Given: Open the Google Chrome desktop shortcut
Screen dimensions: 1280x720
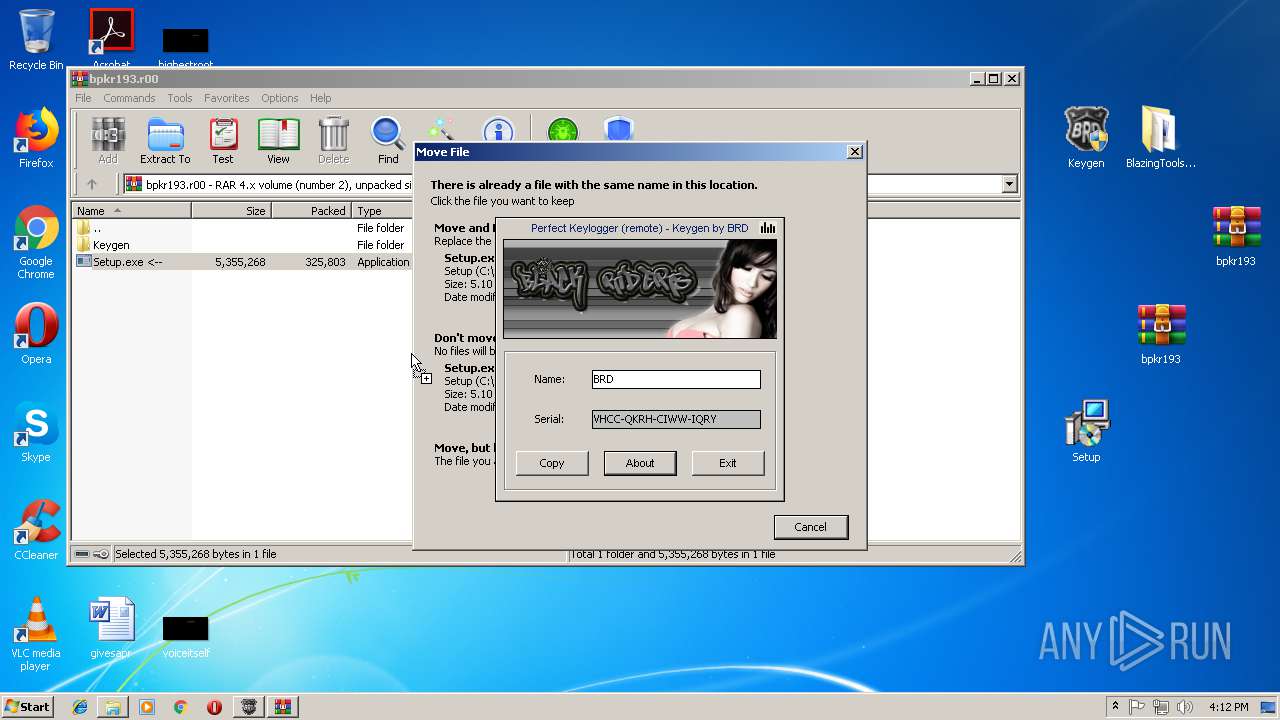Looking at the screenshot, I should (36, 243).
